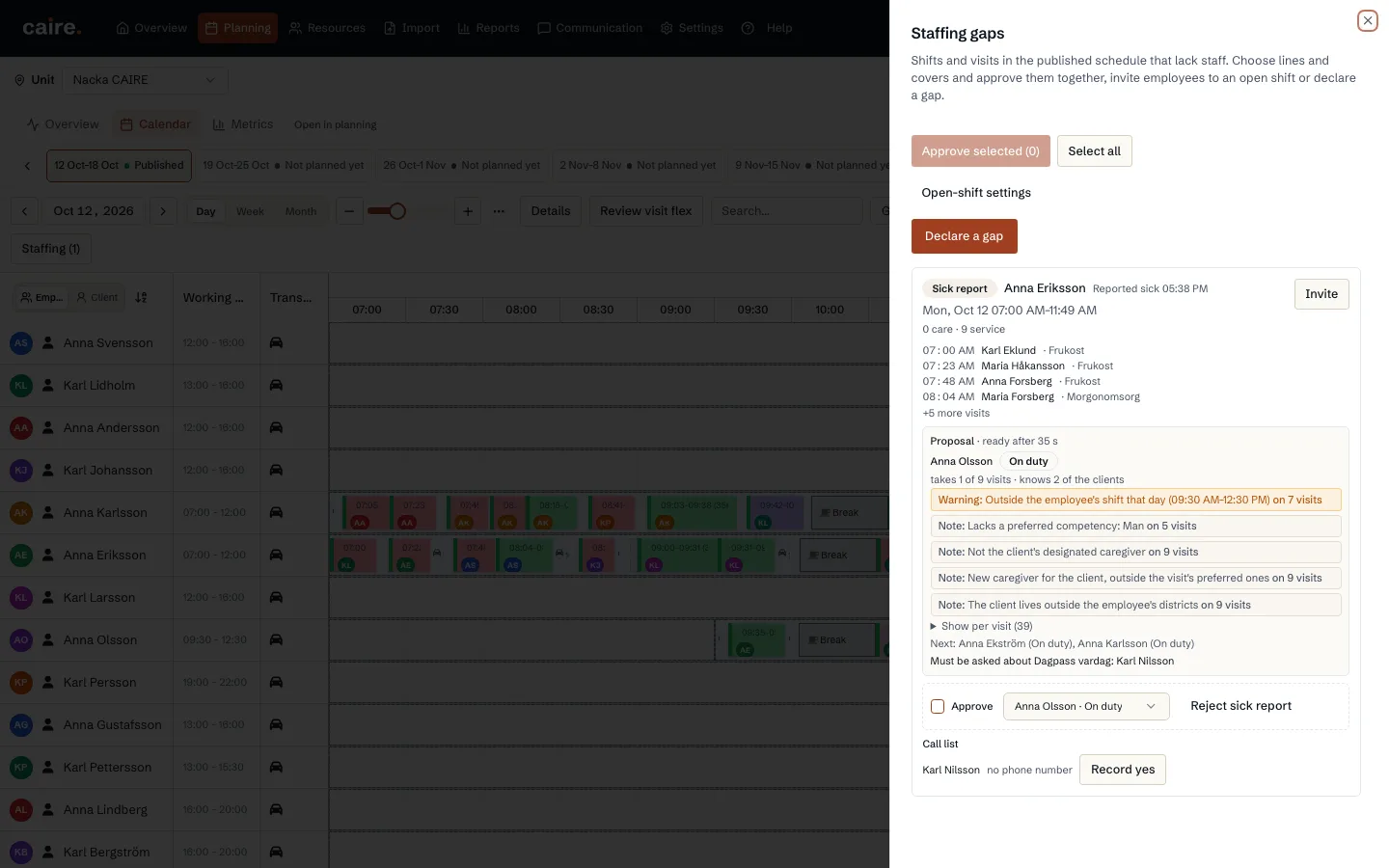Go to next day with right chevron beside Oct 12, 2026
Screen dimensions: 1389x868
pos(163,211)
